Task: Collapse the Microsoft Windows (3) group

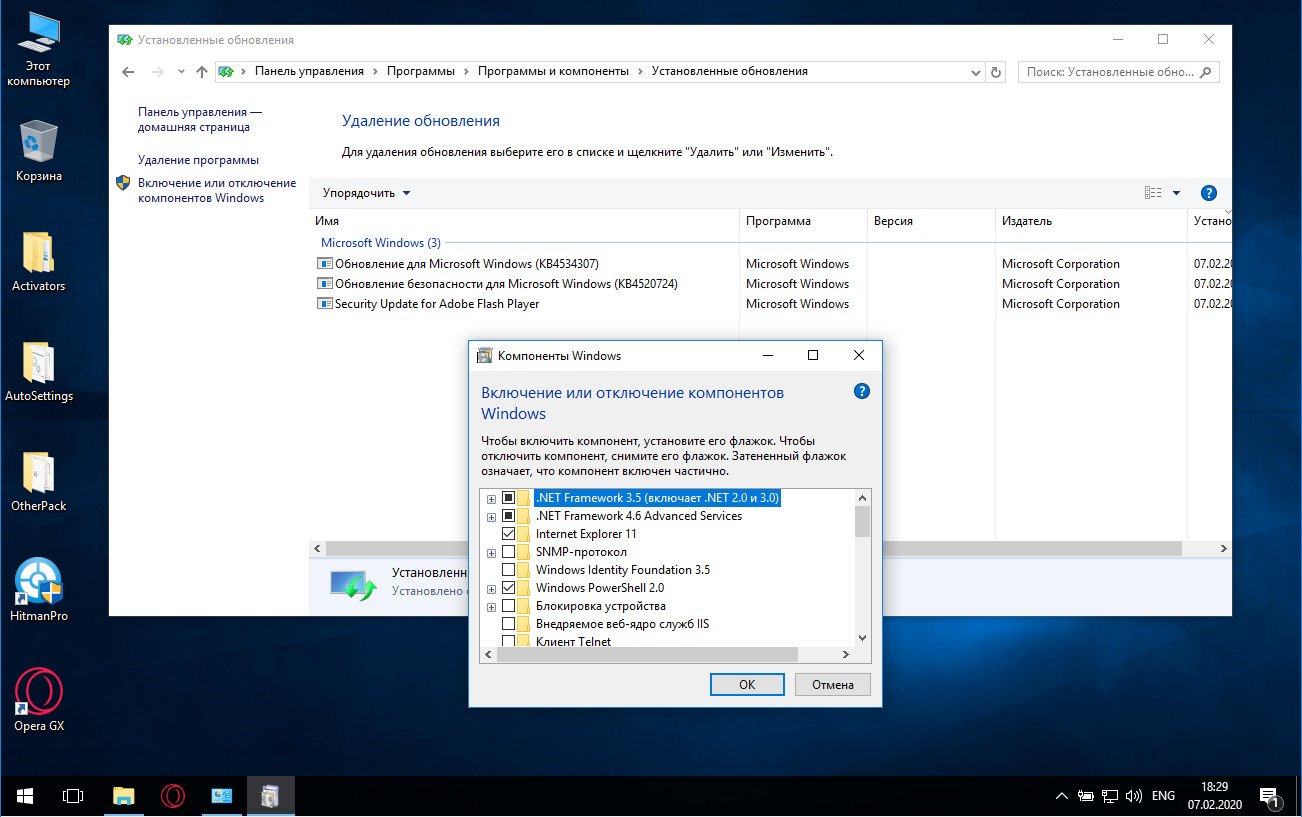Action: 380,243
